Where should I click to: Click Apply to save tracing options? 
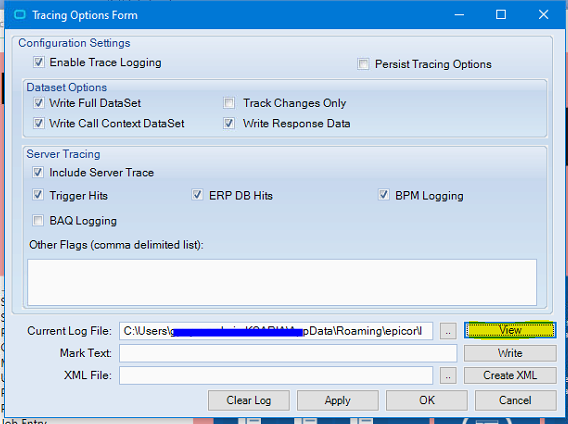[338, 400]
